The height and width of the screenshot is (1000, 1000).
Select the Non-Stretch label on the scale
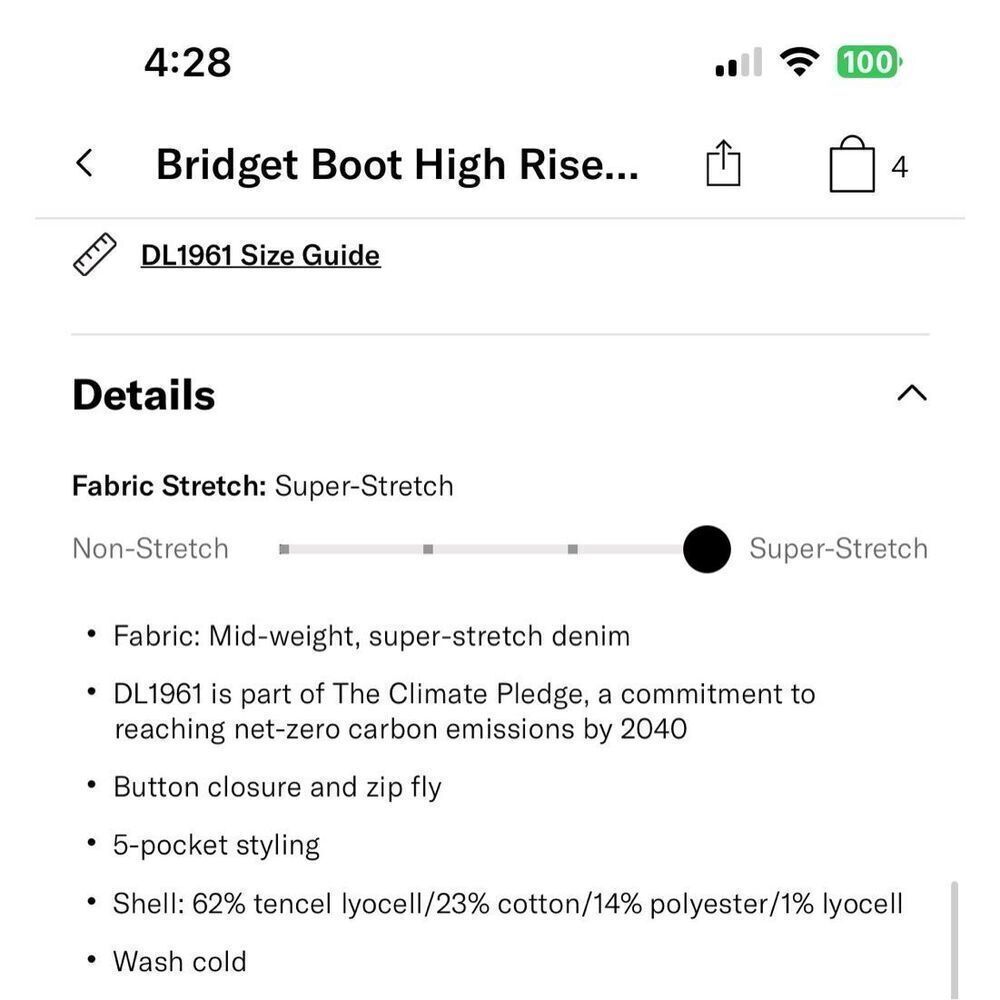pyautogui.click(x=150, y=548)
